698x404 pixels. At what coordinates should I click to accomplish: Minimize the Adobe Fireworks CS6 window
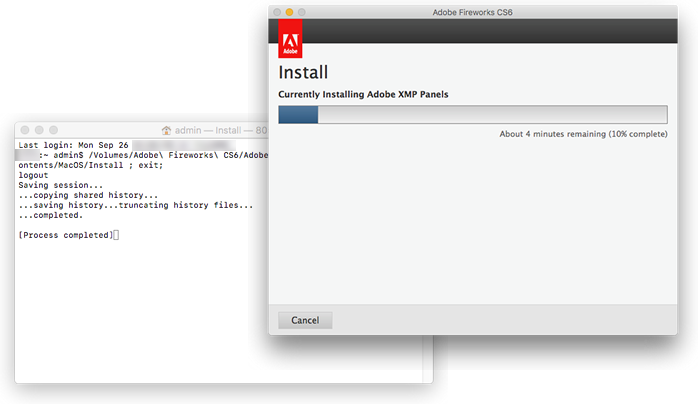tap(289, 12)
